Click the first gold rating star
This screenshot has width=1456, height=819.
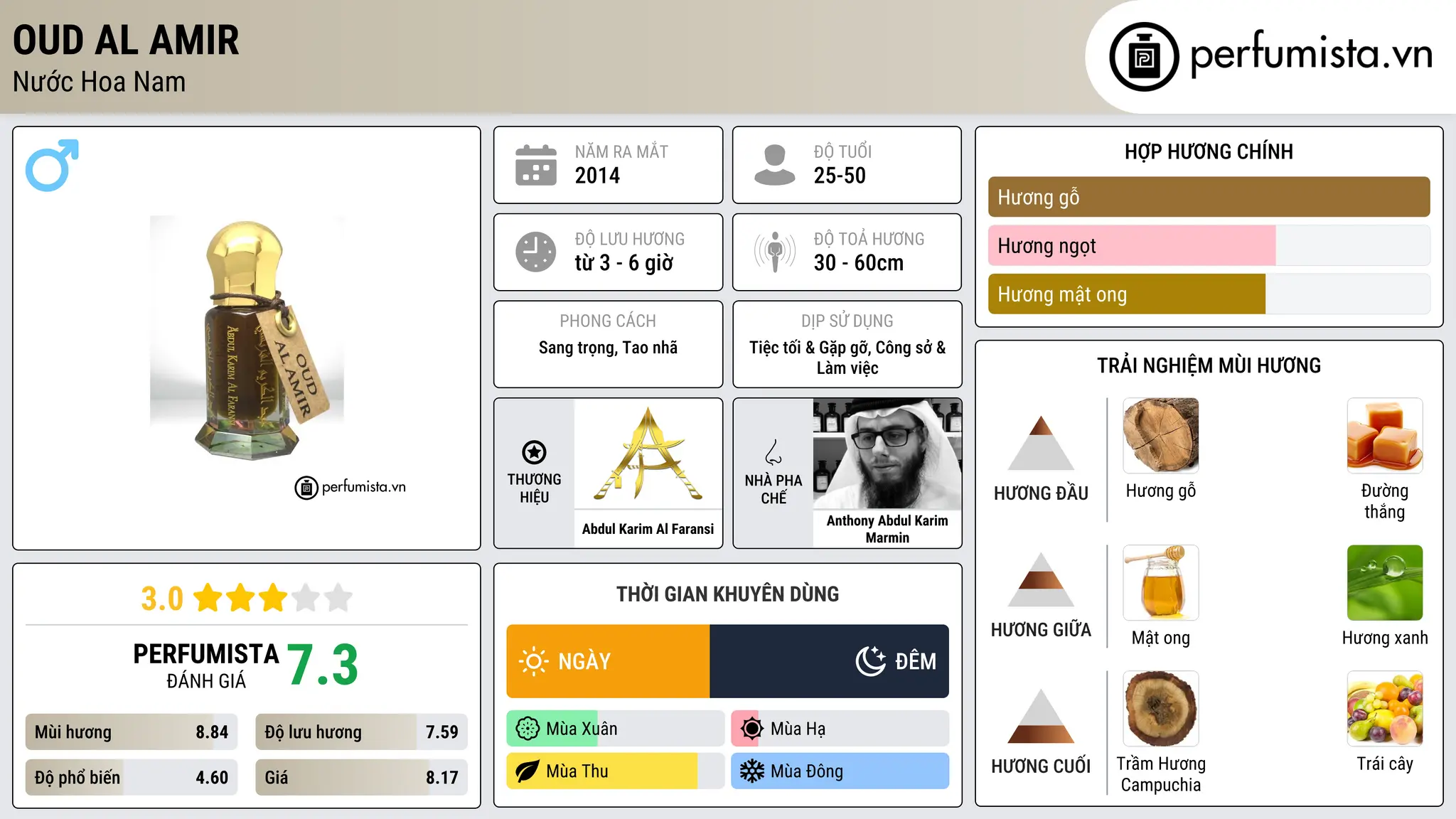(x=208, y=598)
